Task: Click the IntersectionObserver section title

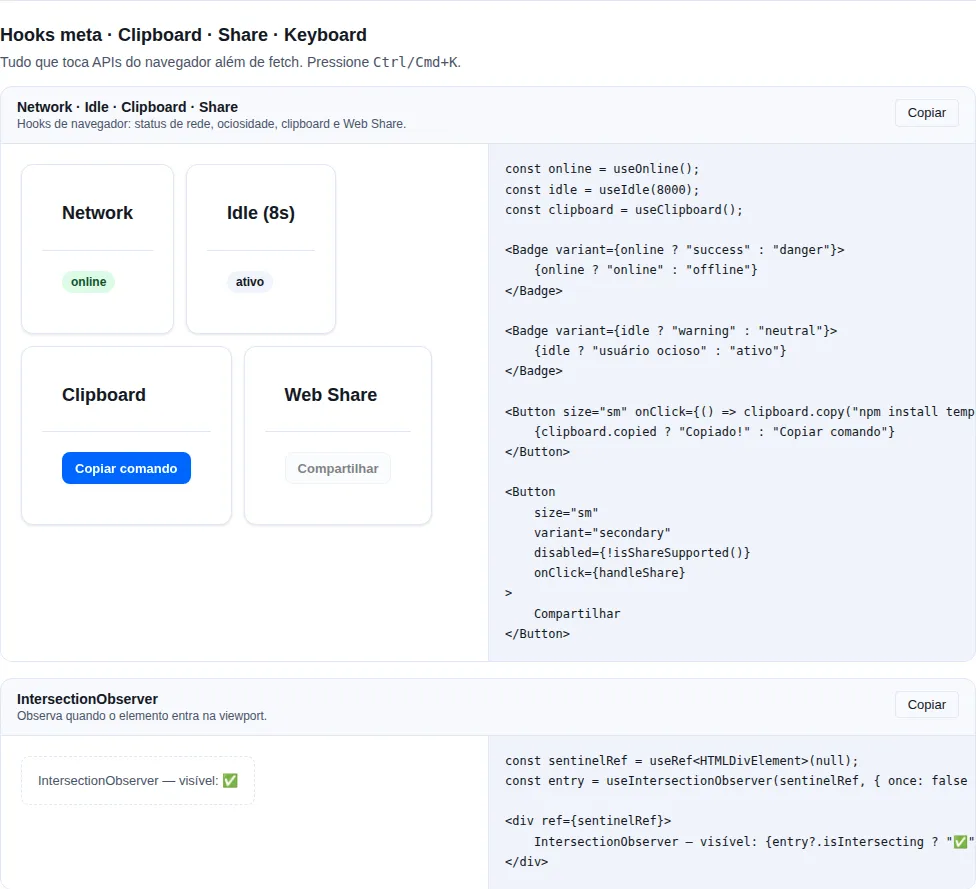Action: click(88, 699)
